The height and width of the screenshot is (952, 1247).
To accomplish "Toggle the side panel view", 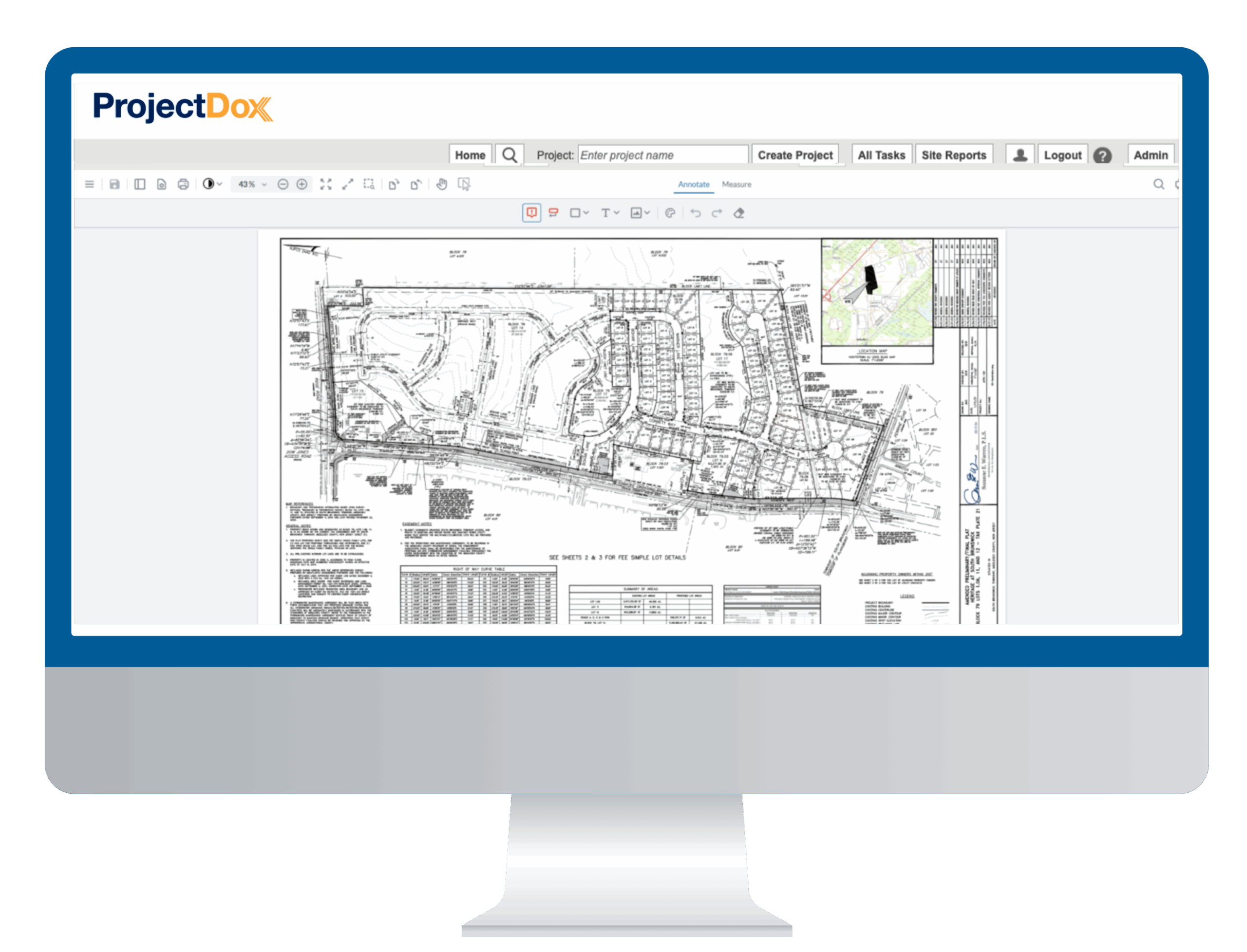I will coord(139,184).
